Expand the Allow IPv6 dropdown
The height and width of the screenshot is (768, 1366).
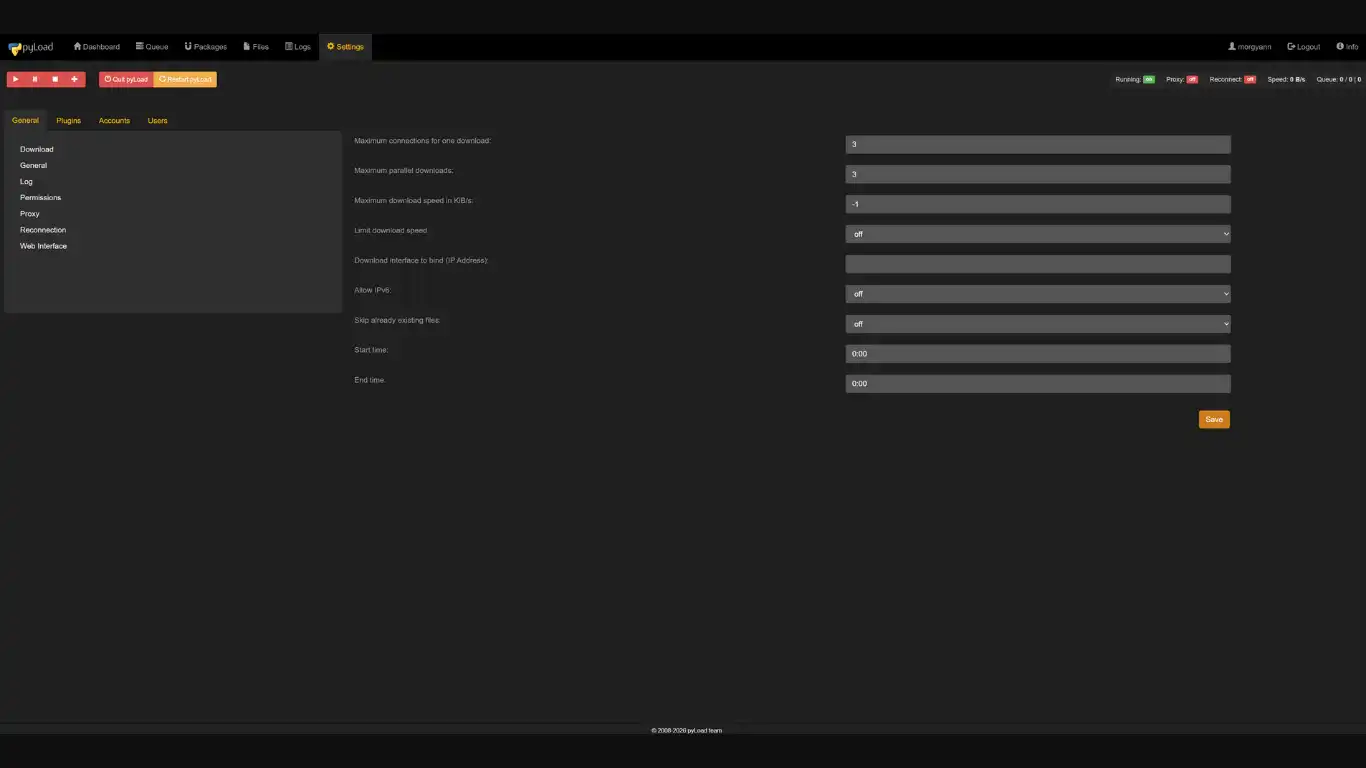1037,294
